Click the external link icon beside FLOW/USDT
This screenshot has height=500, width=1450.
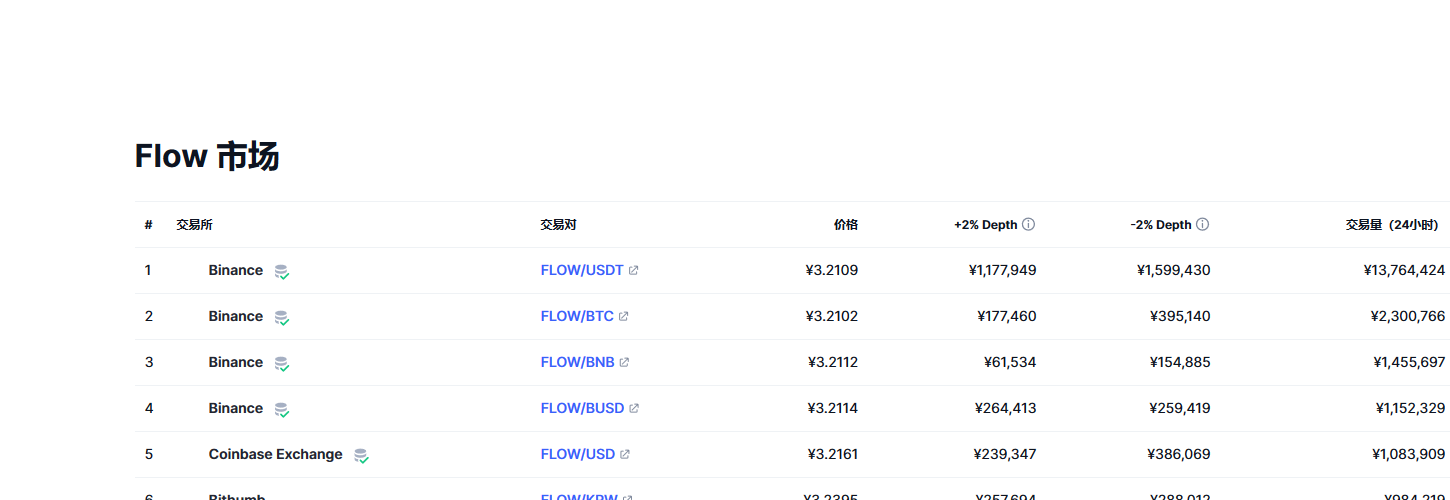coord(634,270)
